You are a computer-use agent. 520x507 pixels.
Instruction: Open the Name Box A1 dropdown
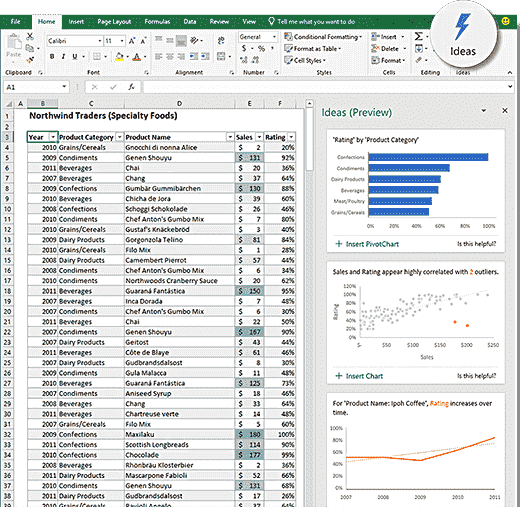pos(64,87)
